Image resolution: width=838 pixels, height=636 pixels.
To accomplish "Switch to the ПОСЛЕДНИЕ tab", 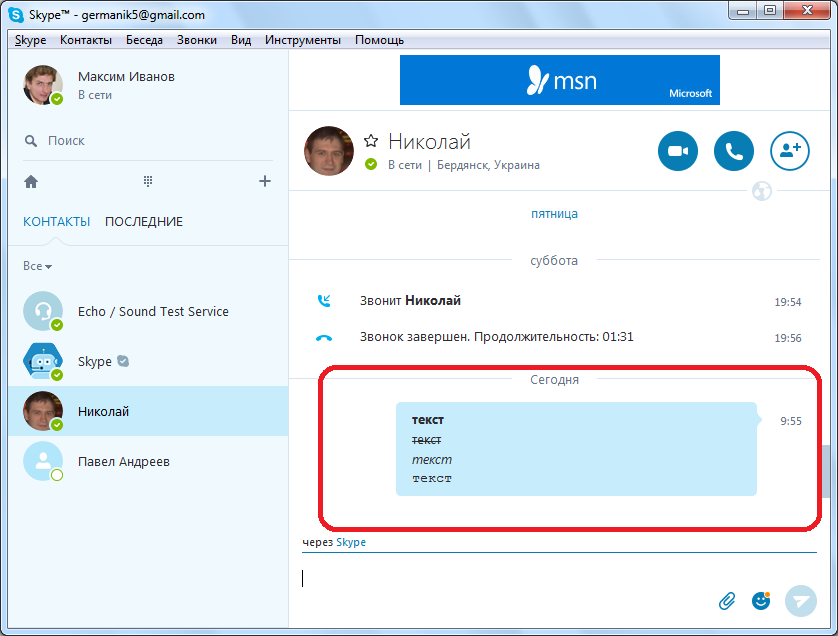I will pos(144,222).
